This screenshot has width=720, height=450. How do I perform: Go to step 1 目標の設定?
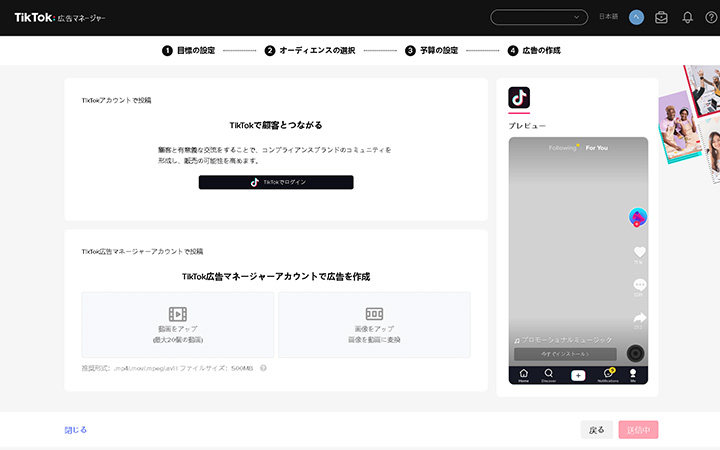[188, 51]
